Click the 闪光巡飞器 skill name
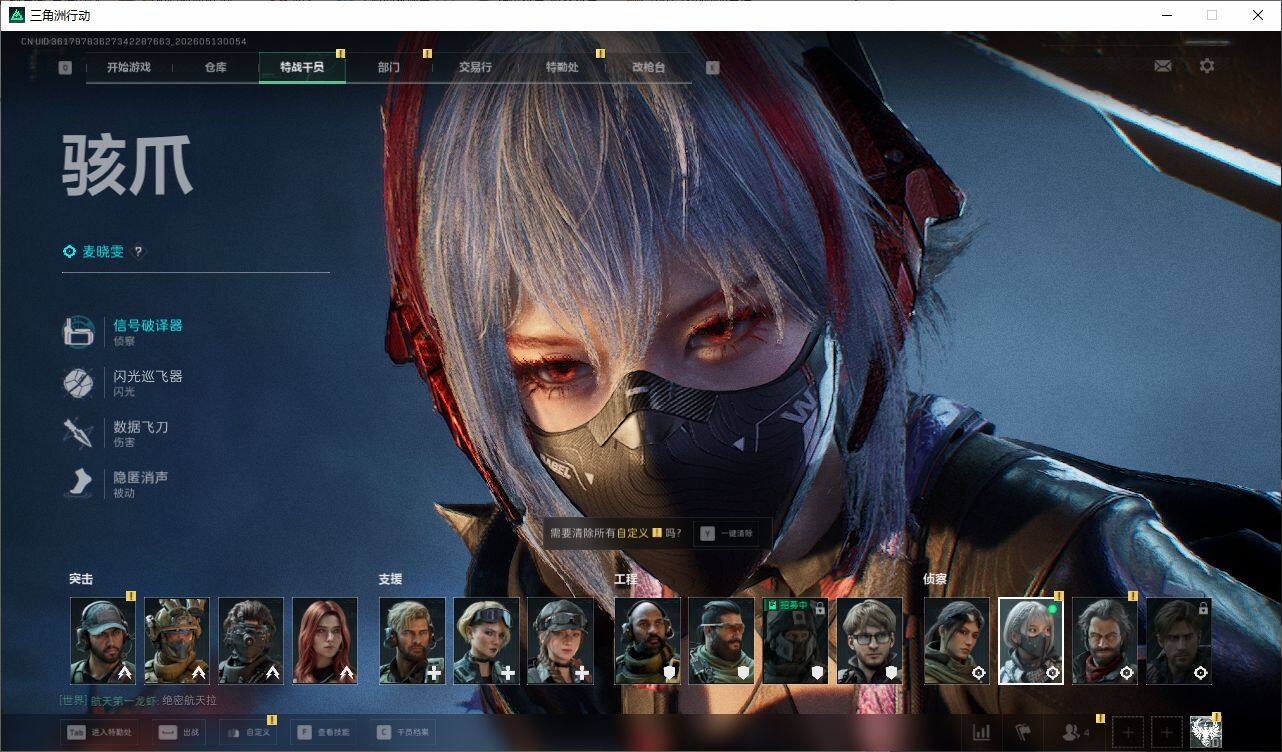This screenshot has width=1282, height=752. pos(147,376)
